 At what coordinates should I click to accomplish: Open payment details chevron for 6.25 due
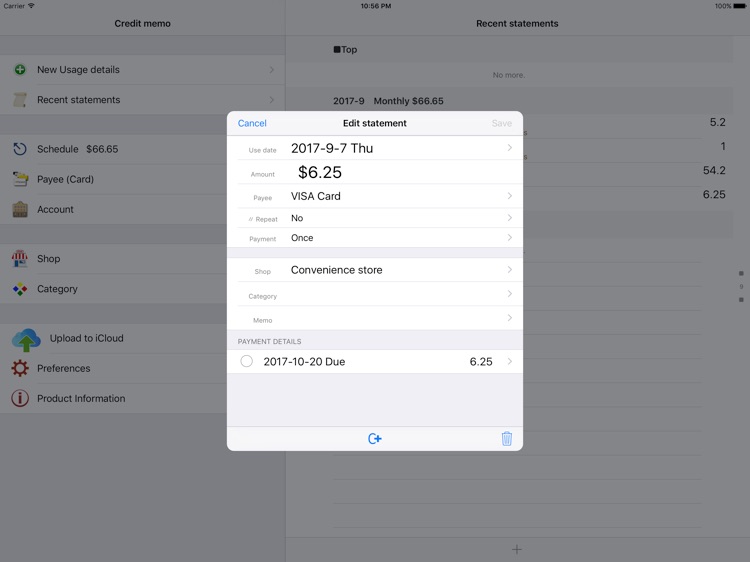tap(509, 361)
